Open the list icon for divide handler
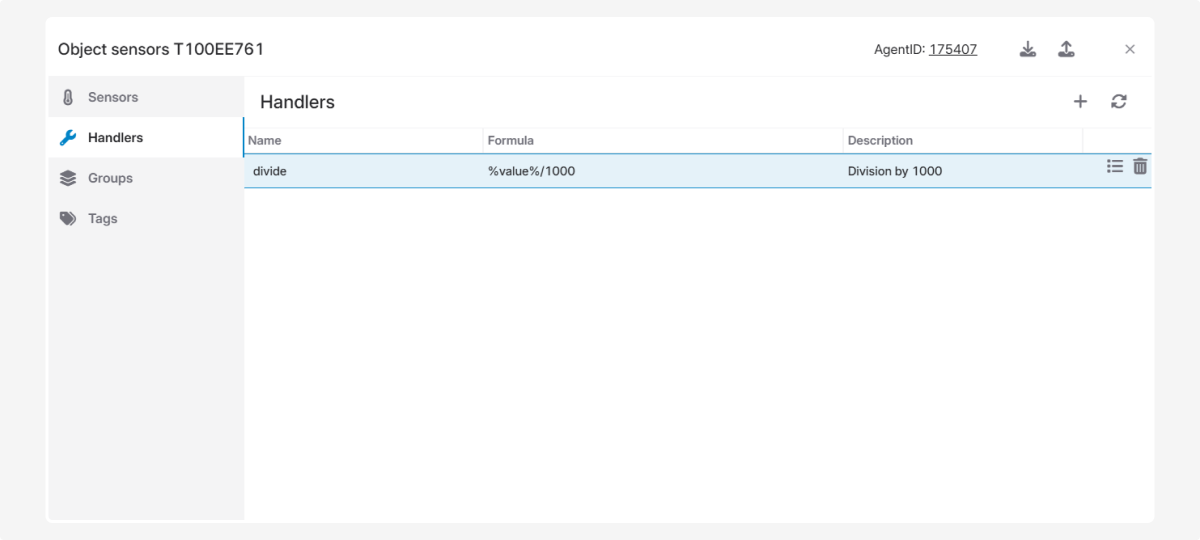1200x540 pixels. (x=1115, y=167)
